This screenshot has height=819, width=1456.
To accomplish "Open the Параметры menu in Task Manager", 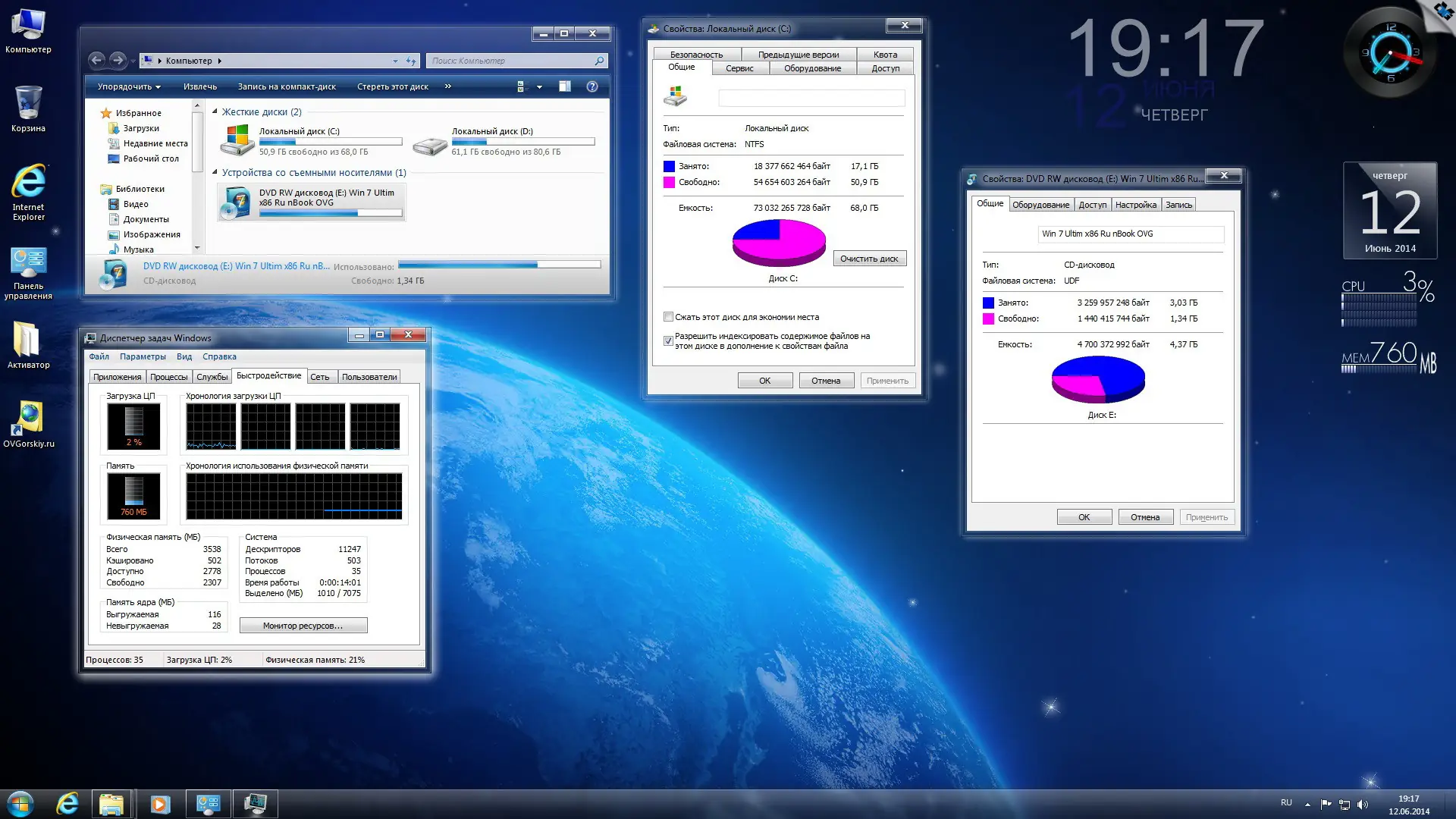I will click(x=143, y=356).
